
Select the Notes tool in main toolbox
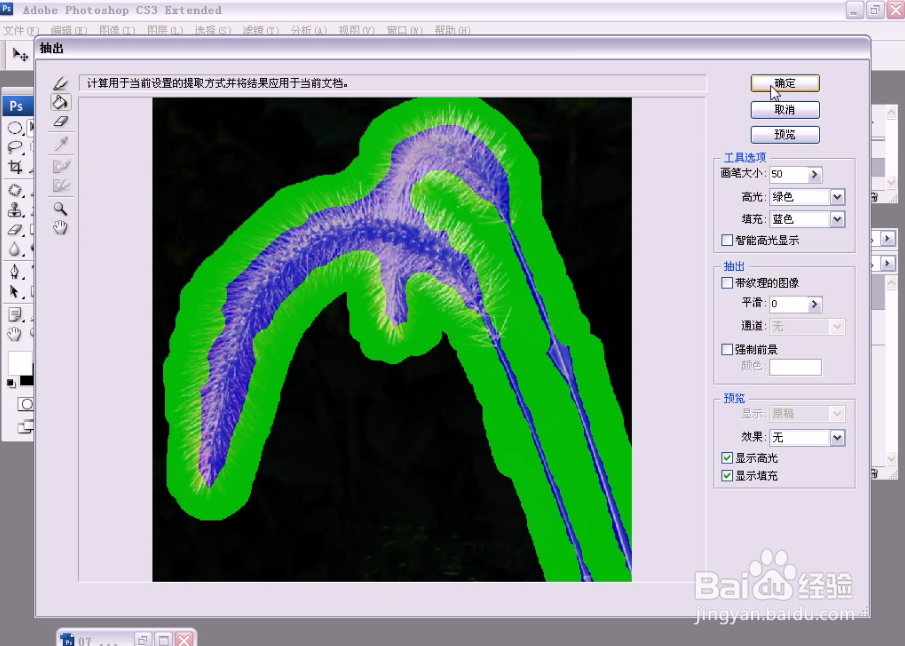point(15,314)
